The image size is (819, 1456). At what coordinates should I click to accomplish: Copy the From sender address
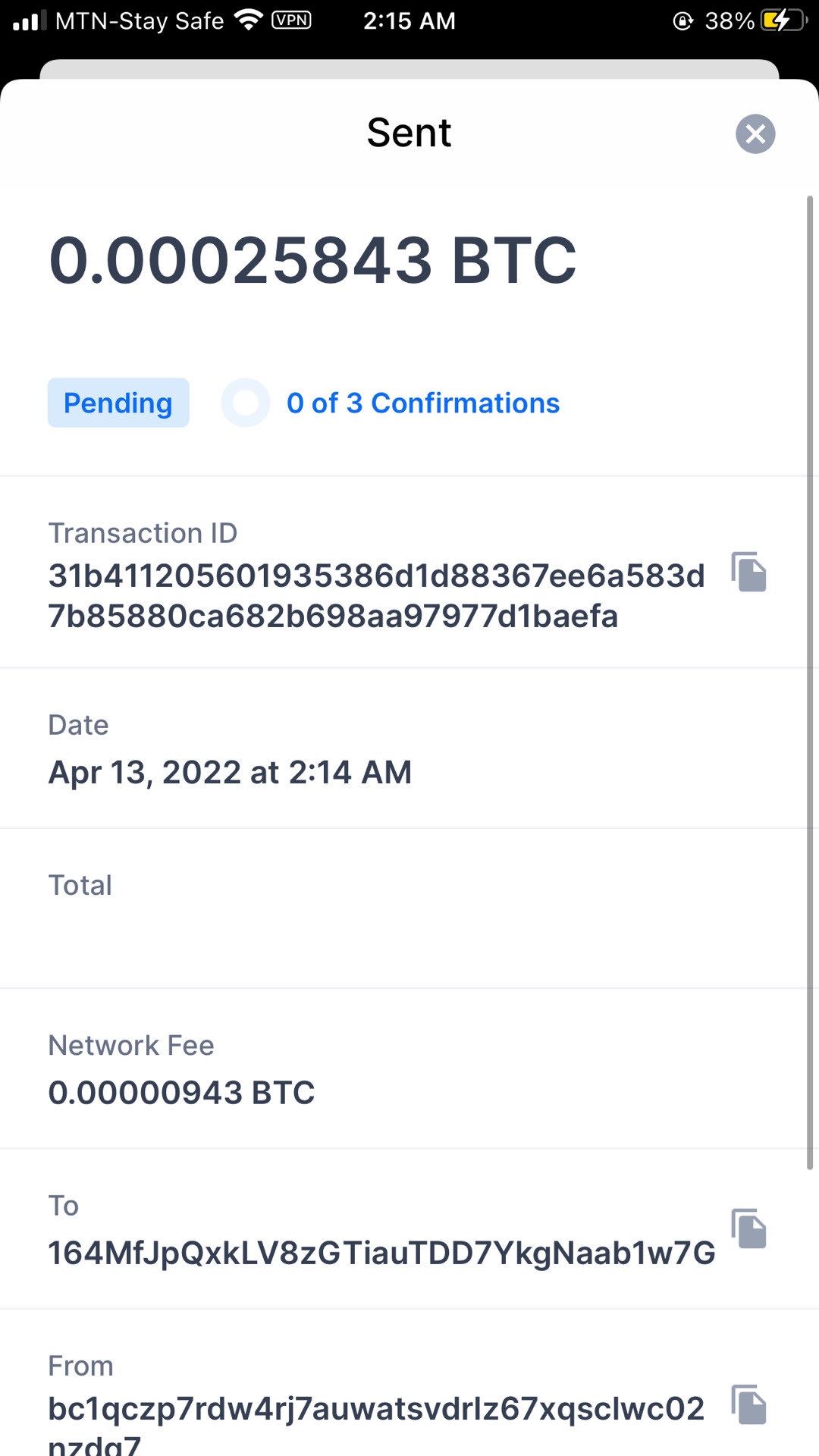(749, 1404)
